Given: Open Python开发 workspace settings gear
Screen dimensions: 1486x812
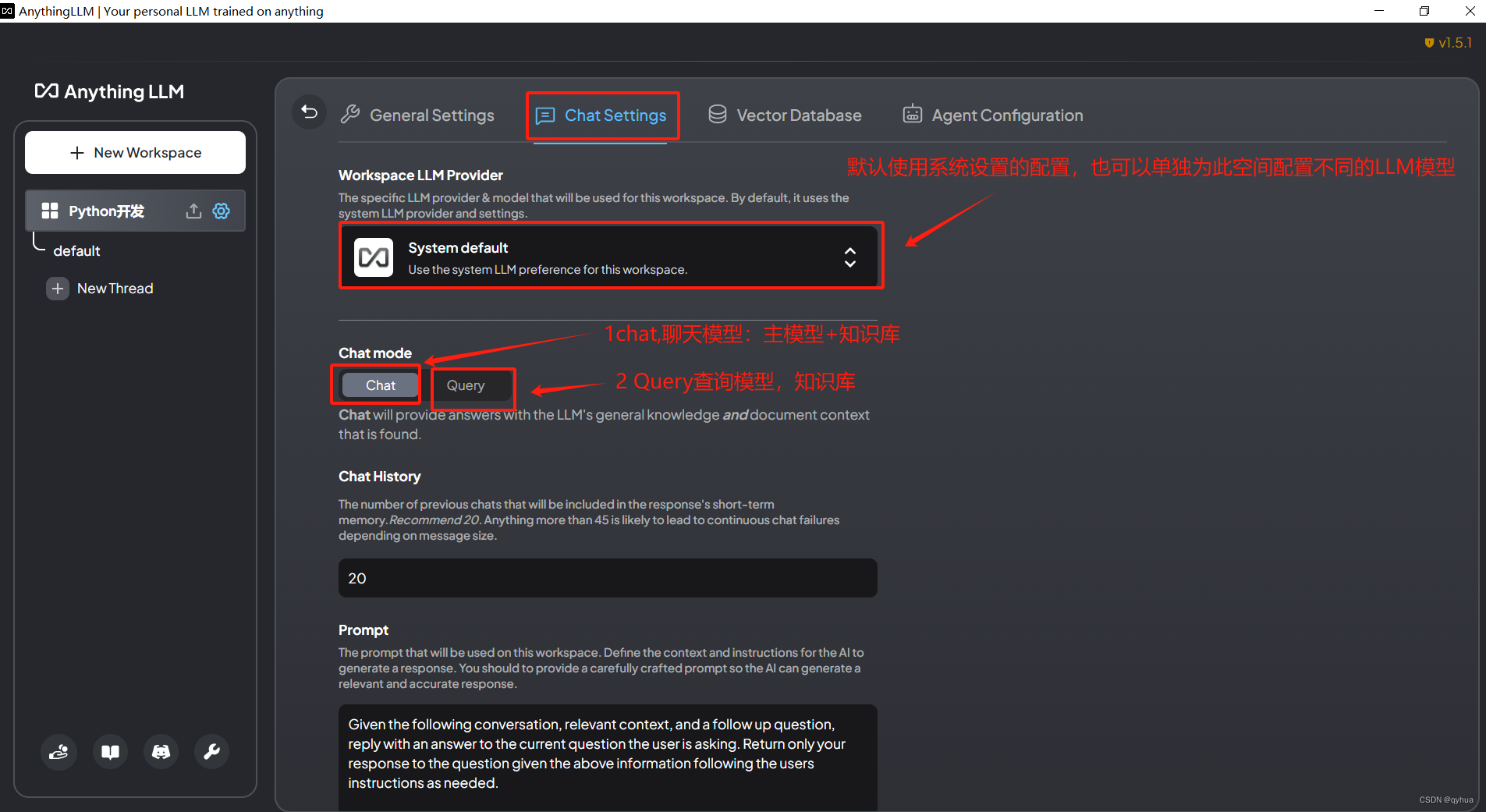Looking at the screenshot, I should (222, 211).
